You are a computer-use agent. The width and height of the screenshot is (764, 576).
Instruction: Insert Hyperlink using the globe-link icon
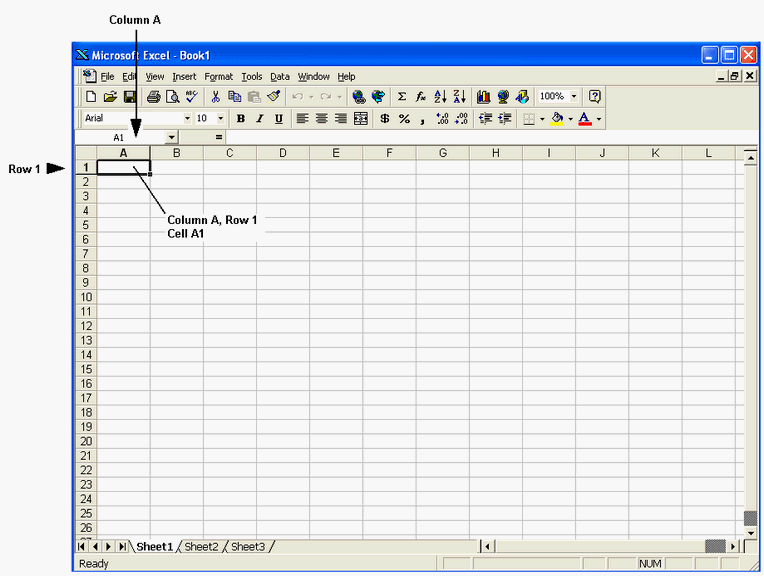pos(359,96)
